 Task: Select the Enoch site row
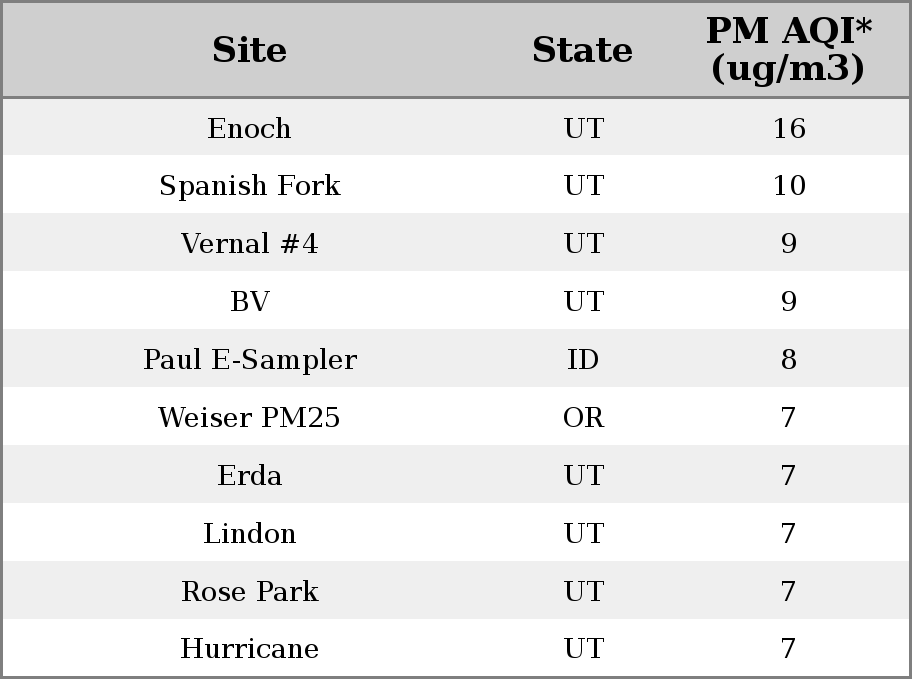(x=456, y=127)
